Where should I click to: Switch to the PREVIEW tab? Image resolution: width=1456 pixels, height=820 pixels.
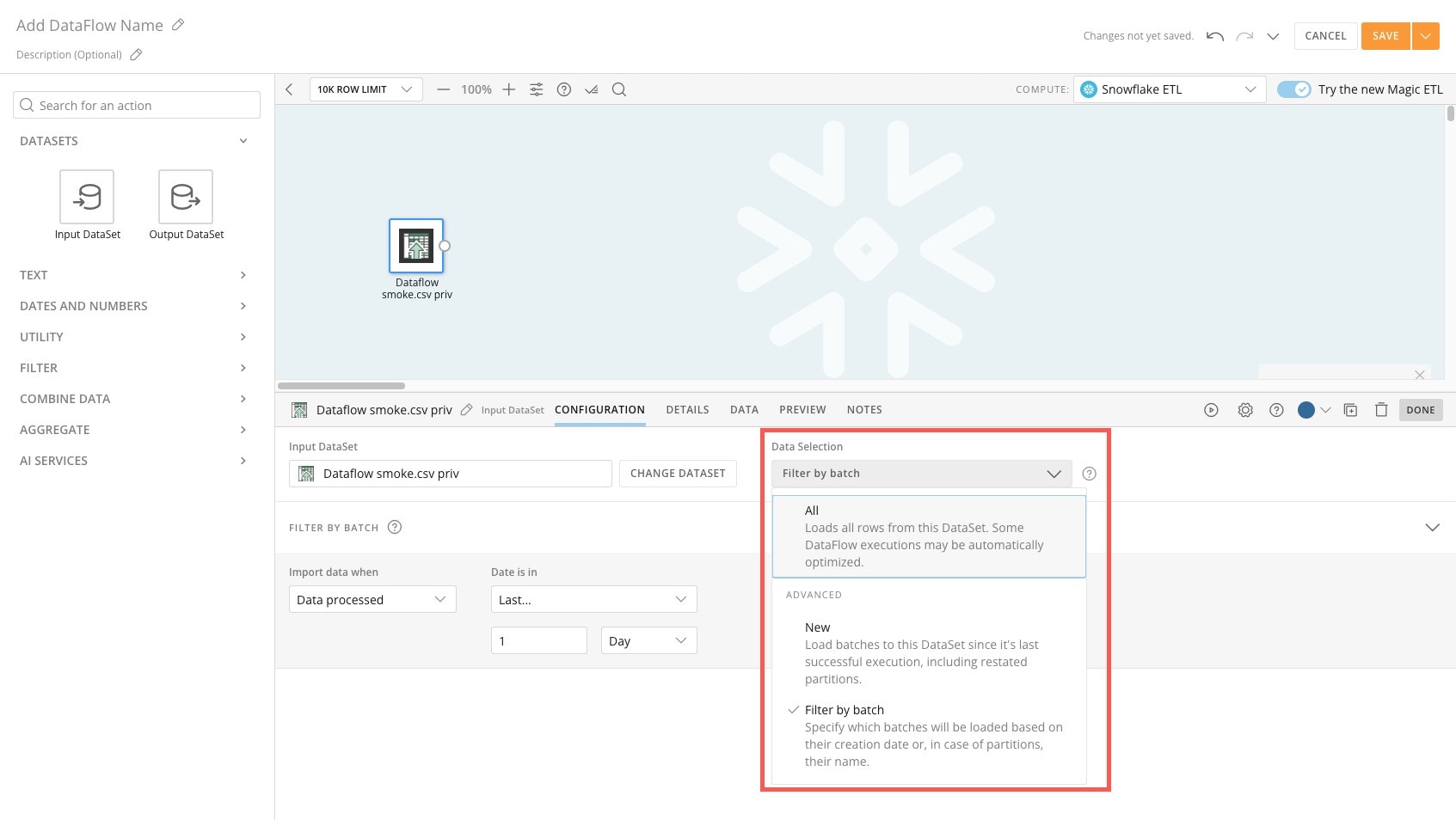[802, 410]
